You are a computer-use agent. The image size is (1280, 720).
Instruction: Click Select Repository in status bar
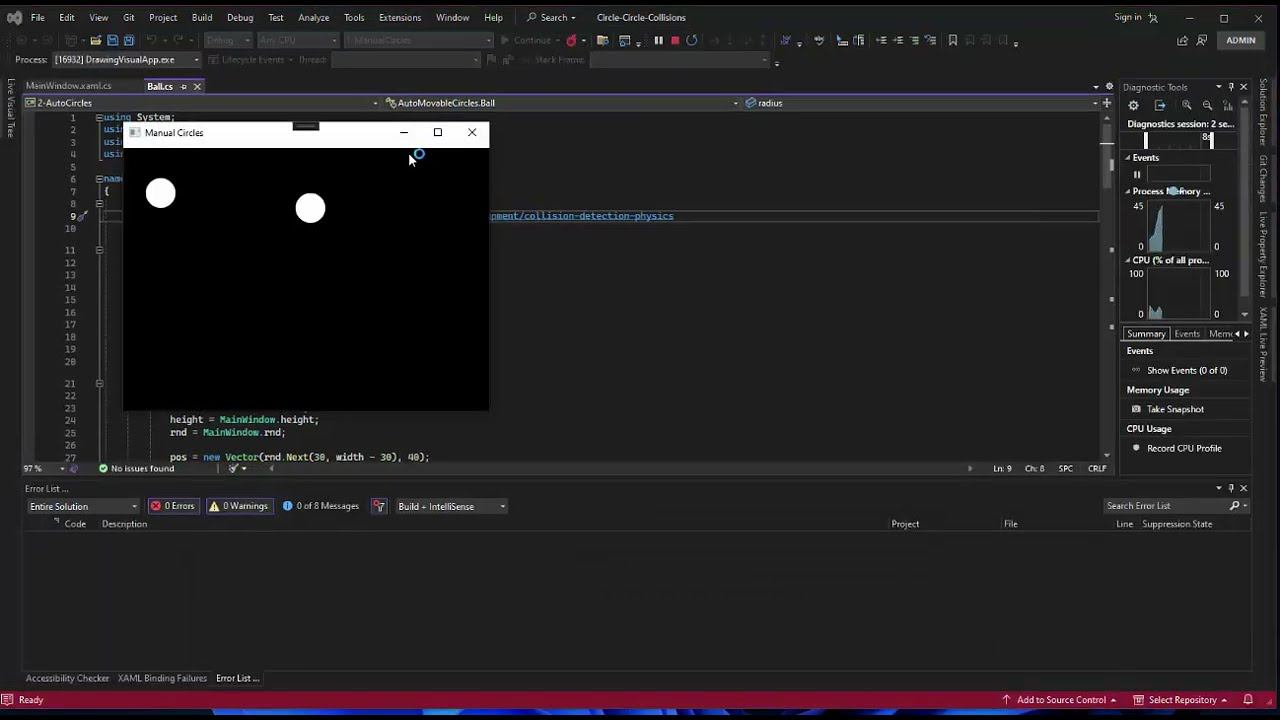pos(1182,700)
